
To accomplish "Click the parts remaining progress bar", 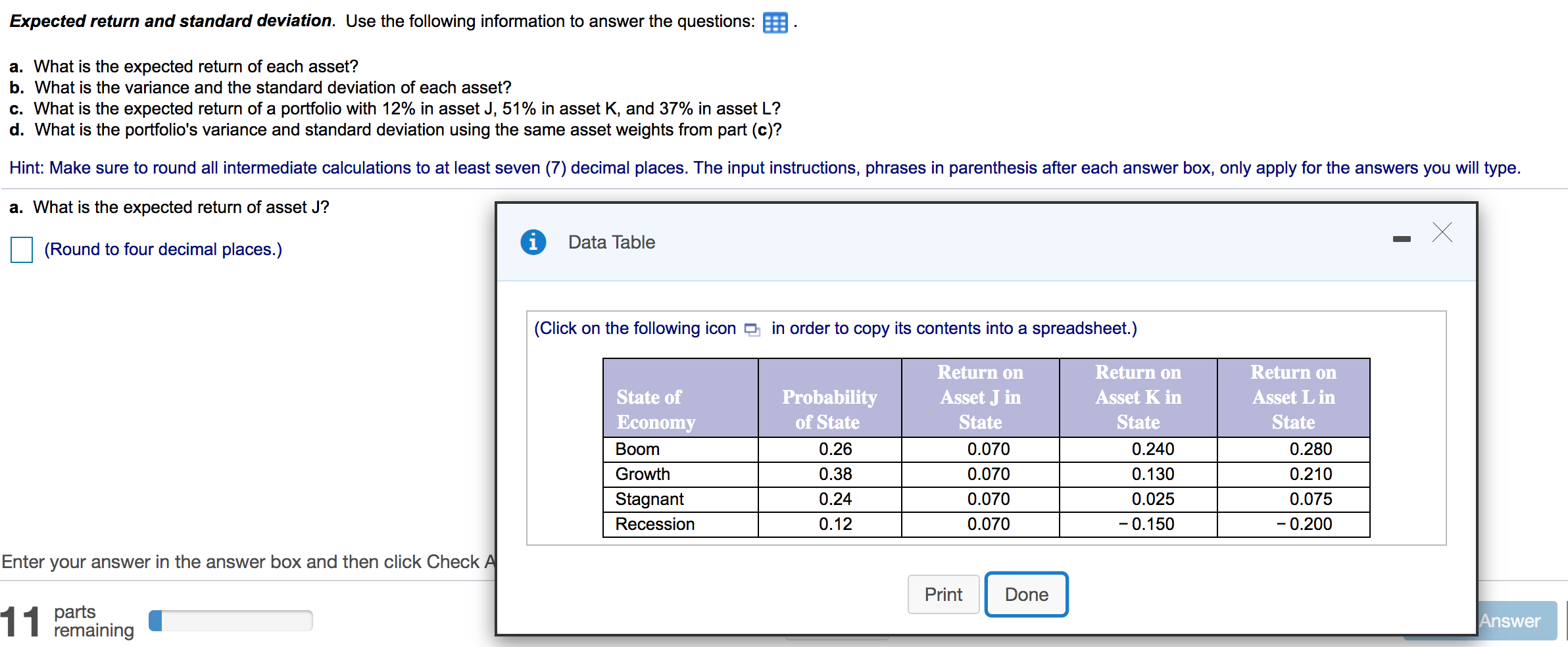I will click(230, 619).
